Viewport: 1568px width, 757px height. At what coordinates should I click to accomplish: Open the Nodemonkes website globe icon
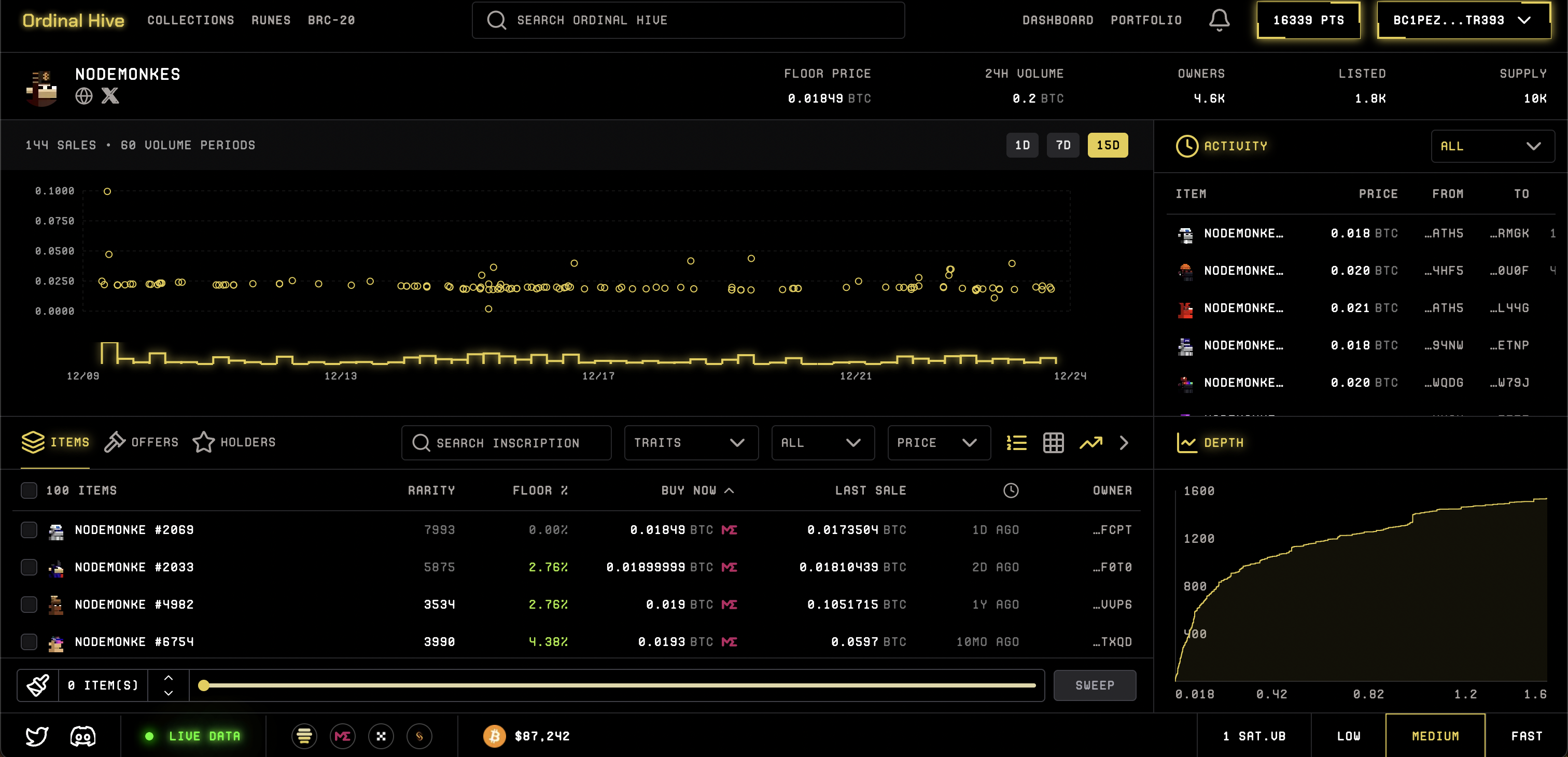click(x=84, y=95)
